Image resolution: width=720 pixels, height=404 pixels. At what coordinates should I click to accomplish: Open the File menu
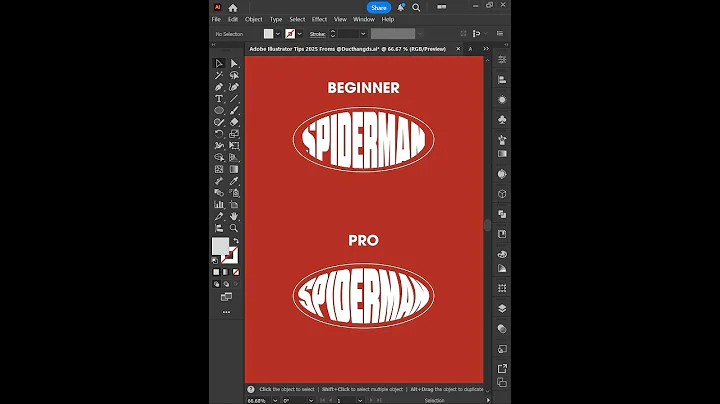[216, 19]
